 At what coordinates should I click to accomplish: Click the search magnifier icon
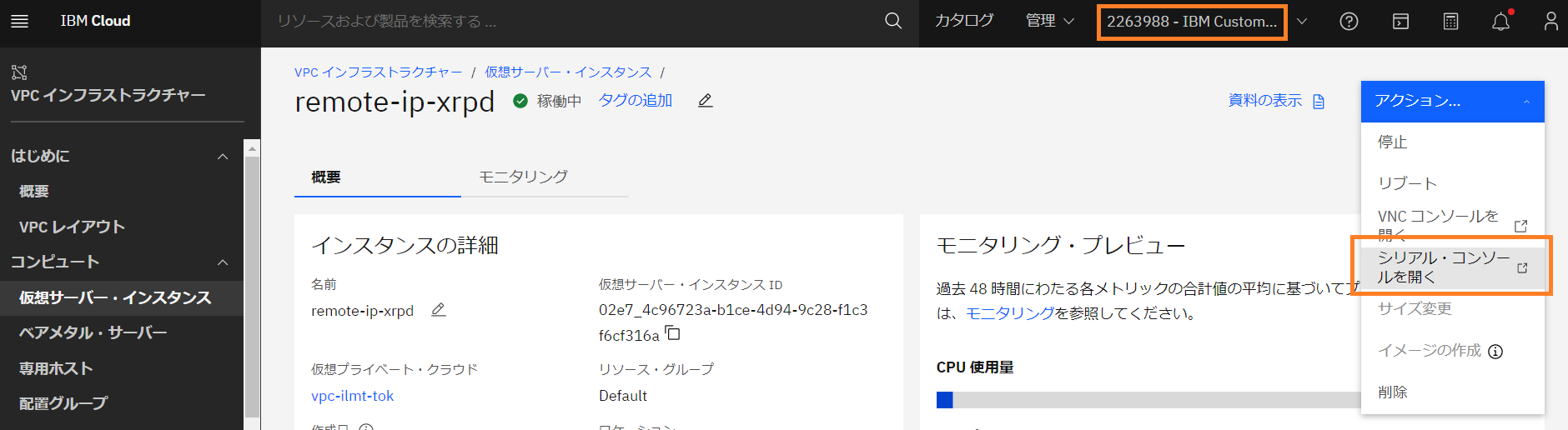(x=893, y=21)
